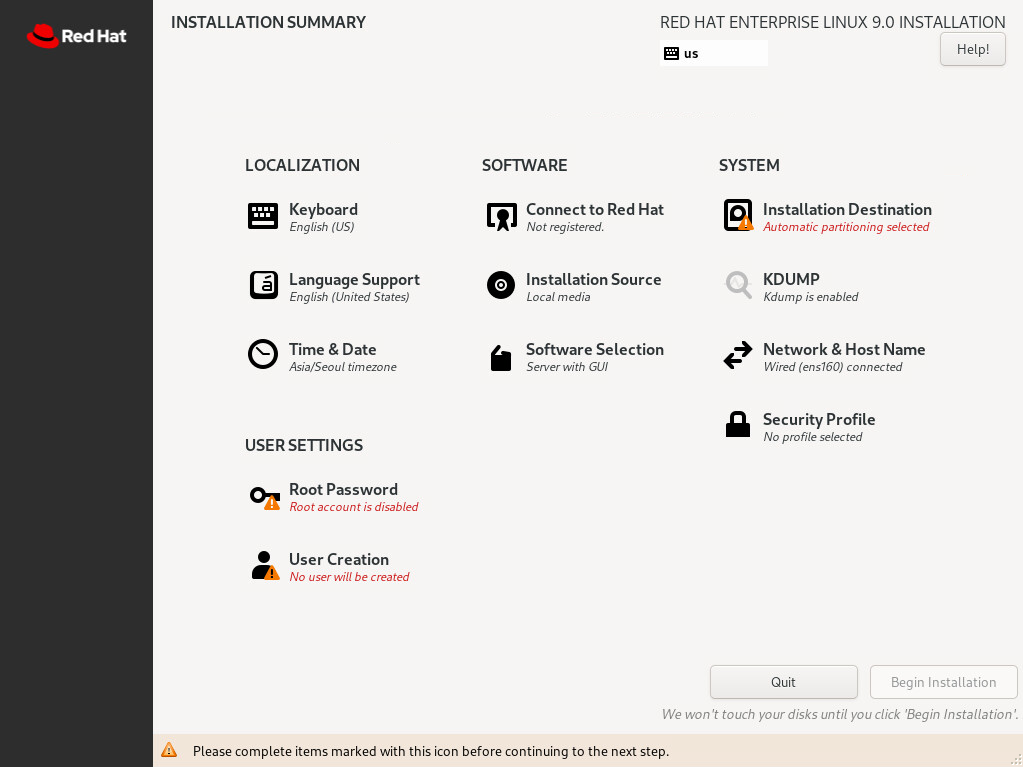The width and height of the screenshot is (1023, 767).
Task: Open Network & Host Name arrows icon
Action: tap(738, 355)
